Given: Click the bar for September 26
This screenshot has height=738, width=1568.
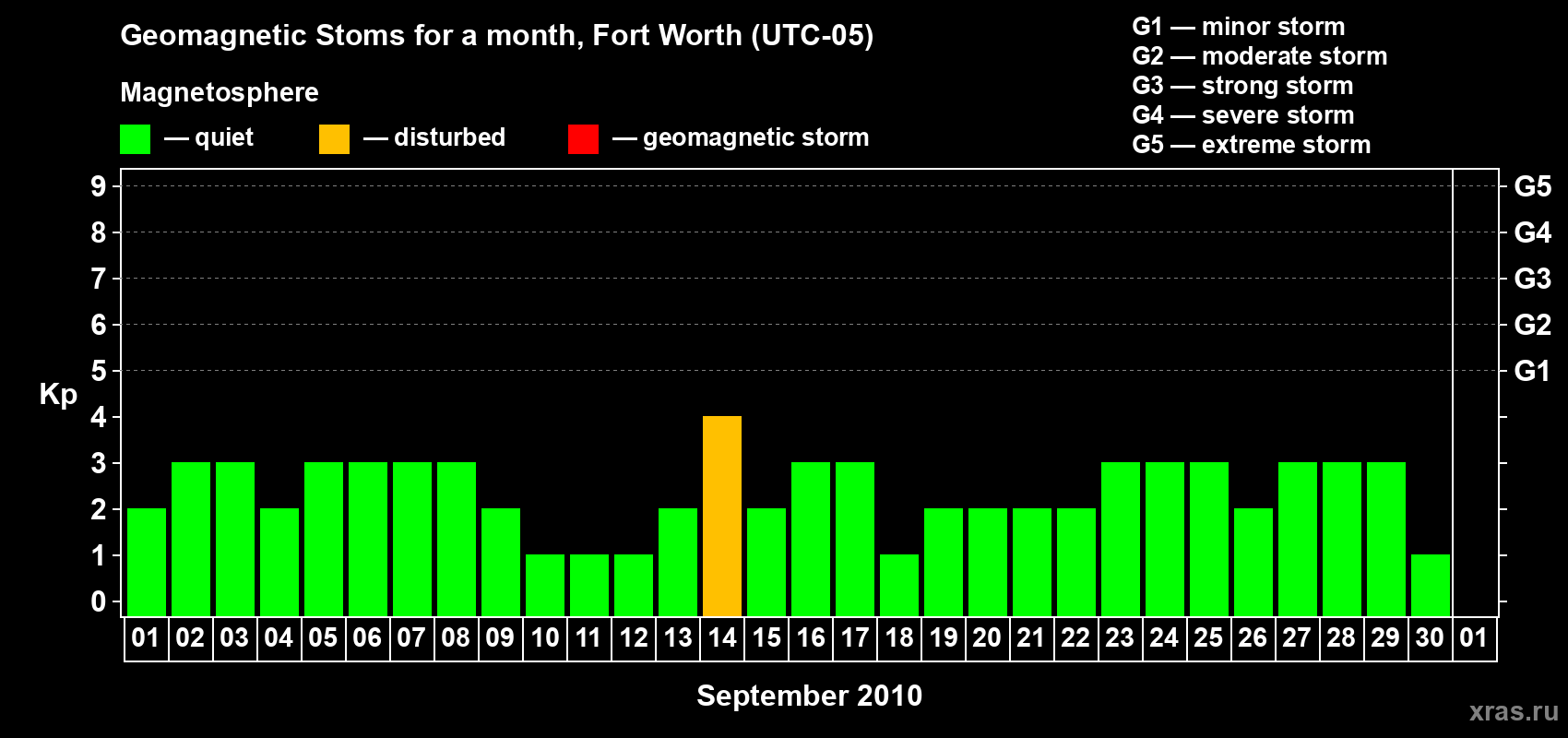Looking at the screenshot, I should click(x=1253, y=562).
